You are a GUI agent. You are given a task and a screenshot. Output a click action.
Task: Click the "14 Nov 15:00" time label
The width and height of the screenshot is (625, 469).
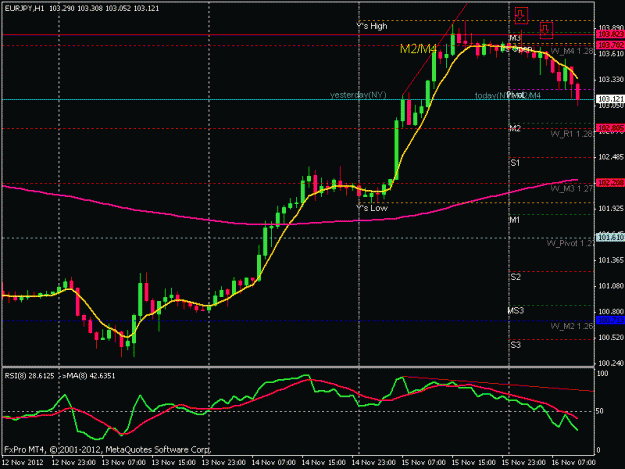tap(324, 463)
